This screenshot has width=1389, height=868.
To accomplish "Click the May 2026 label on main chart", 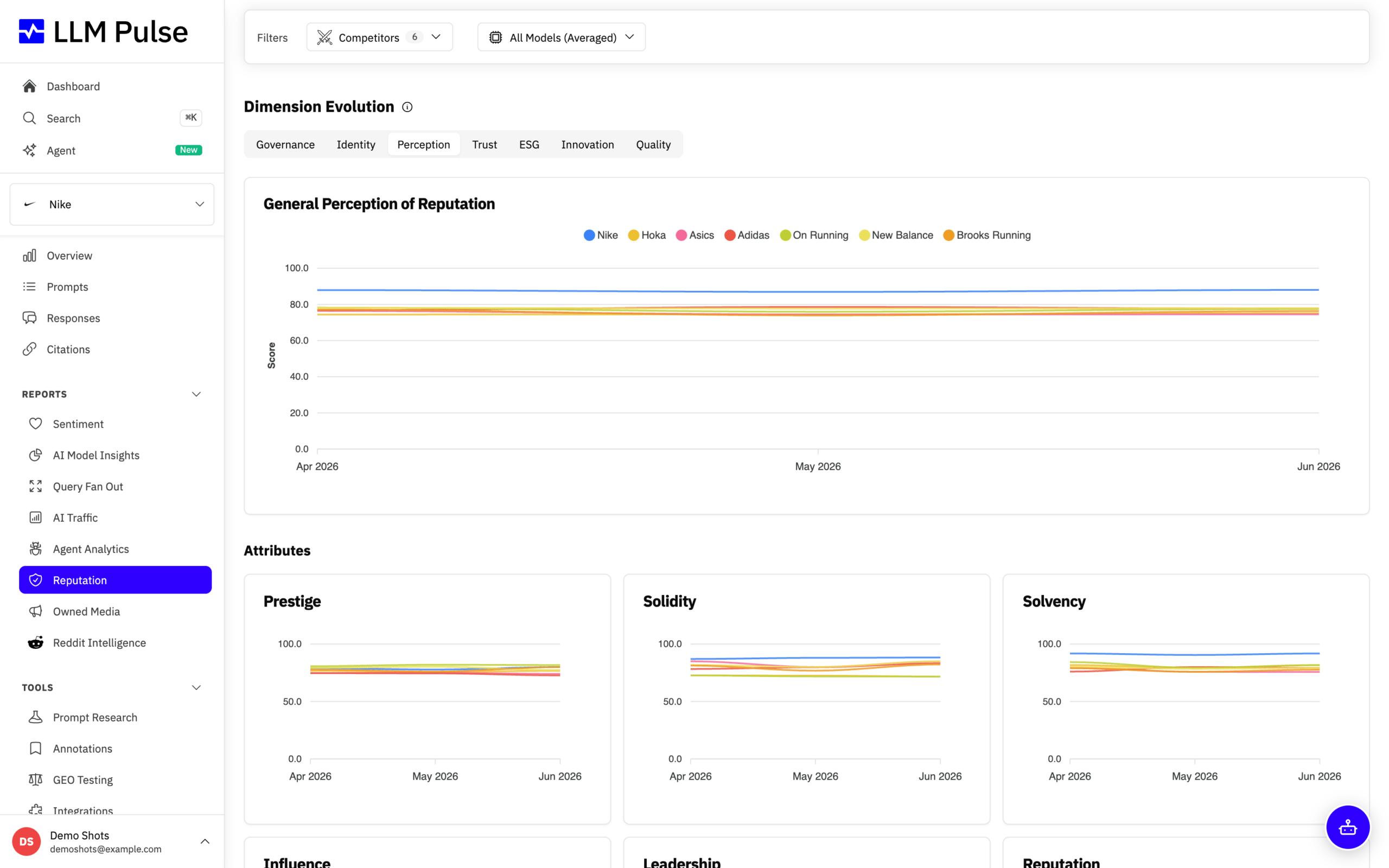I will pyautogui.click(x=817, y=467).
